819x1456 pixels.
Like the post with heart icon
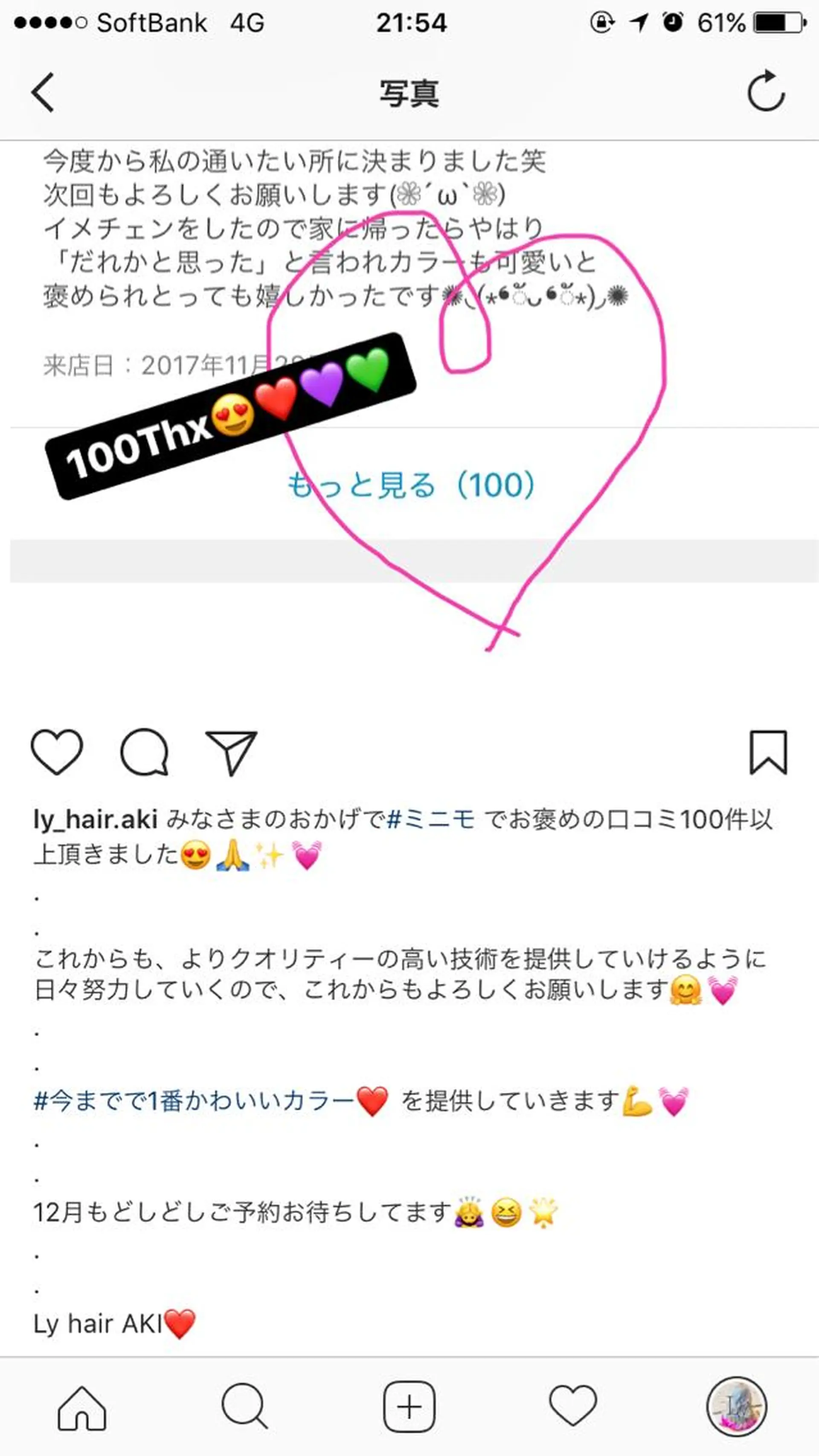[57, 752]
